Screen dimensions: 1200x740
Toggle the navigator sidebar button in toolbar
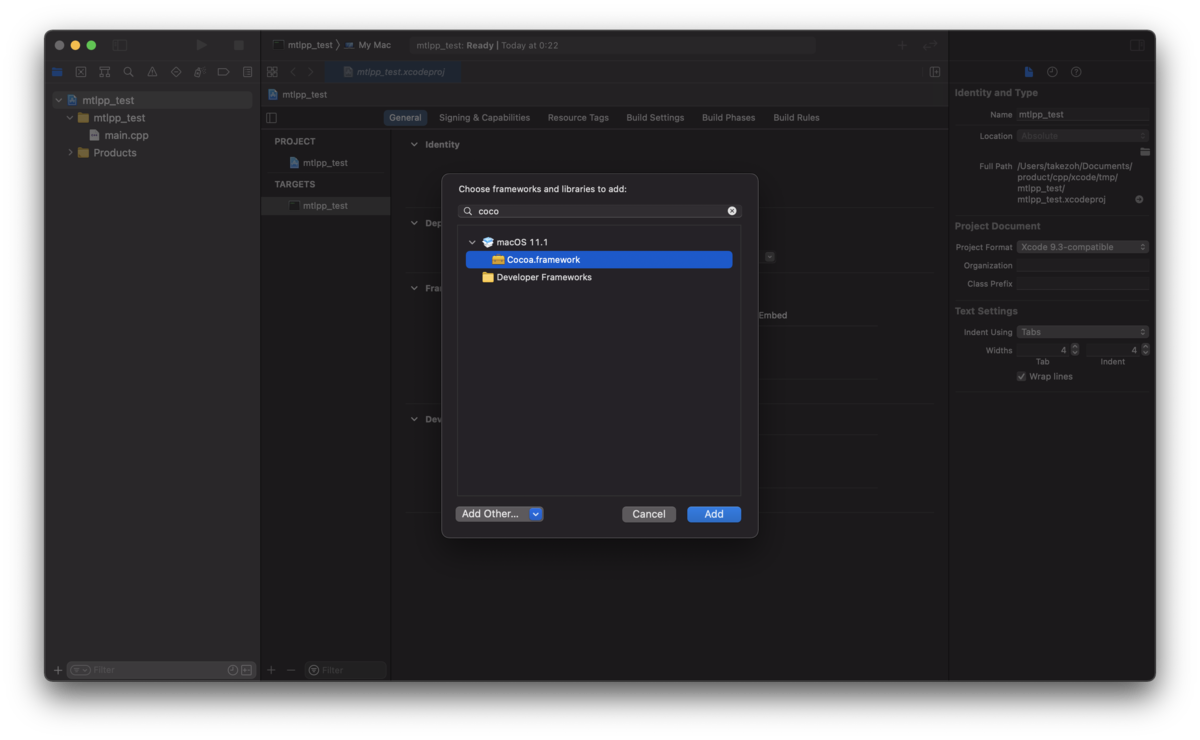tap(120, 45)
